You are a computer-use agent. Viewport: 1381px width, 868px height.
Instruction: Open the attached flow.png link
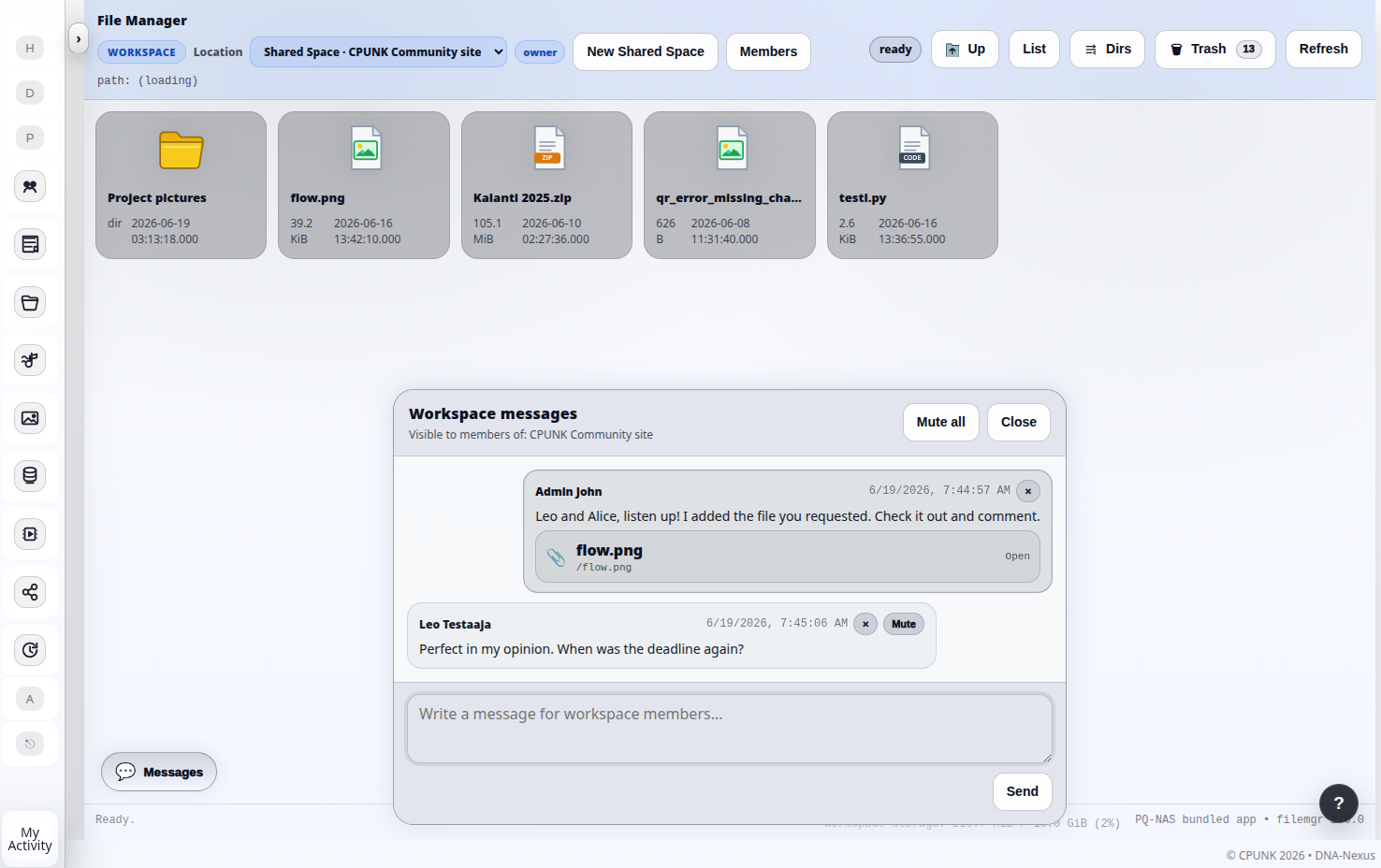click(x=1017, y=557)
